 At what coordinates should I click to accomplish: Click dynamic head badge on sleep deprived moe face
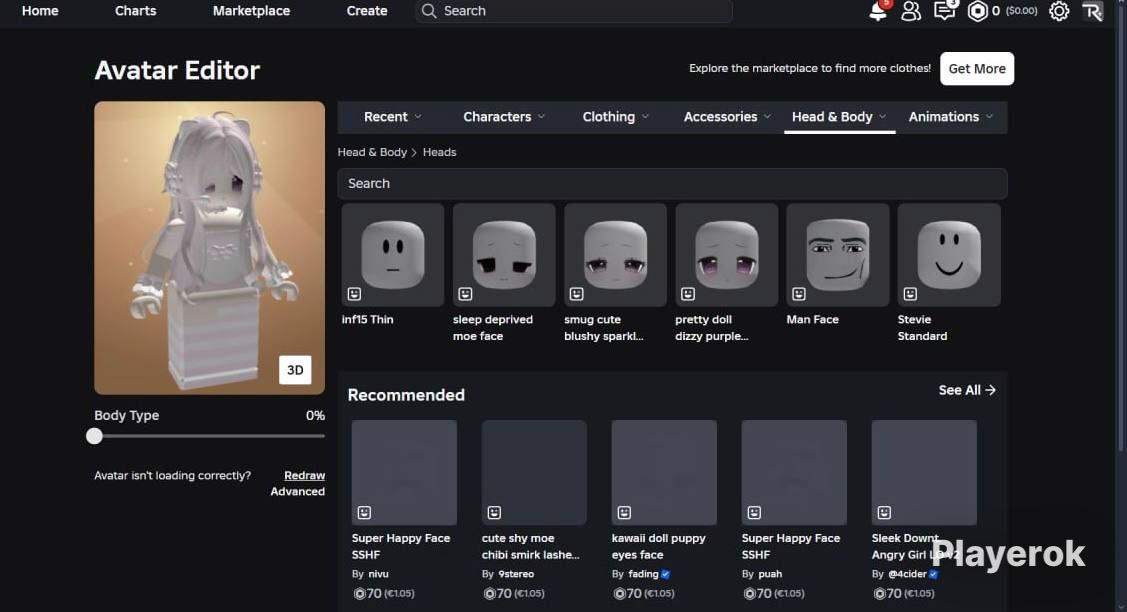[465, 293]
